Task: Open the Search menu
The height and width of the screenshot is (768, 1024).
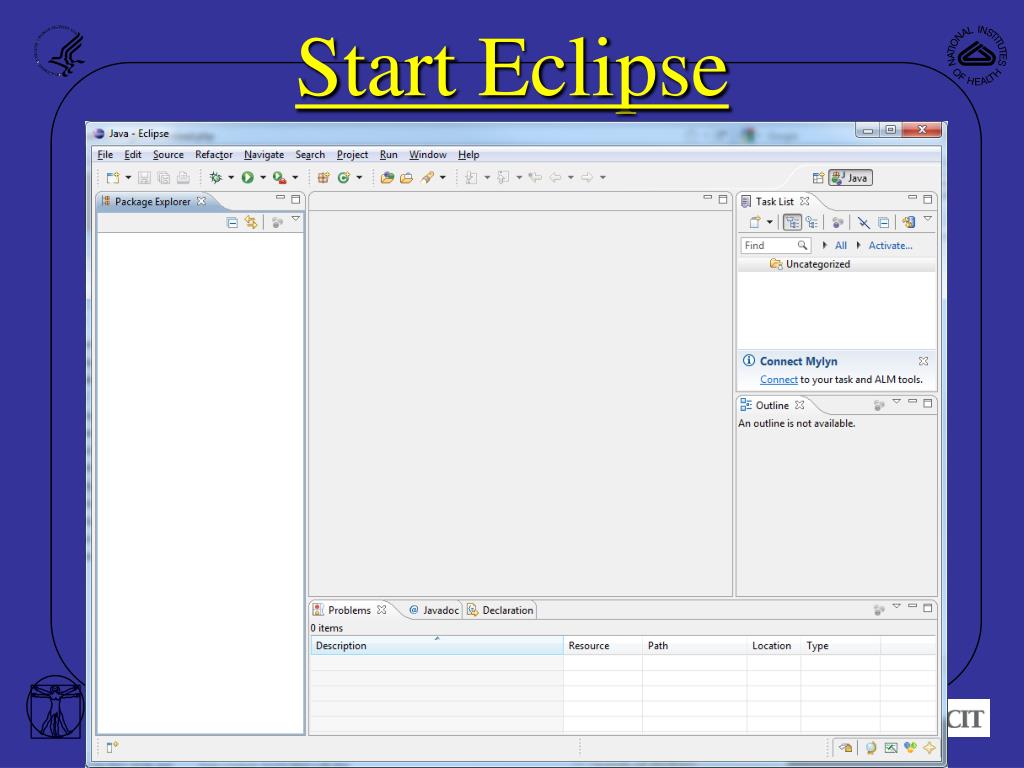Action: coord(310,155)
